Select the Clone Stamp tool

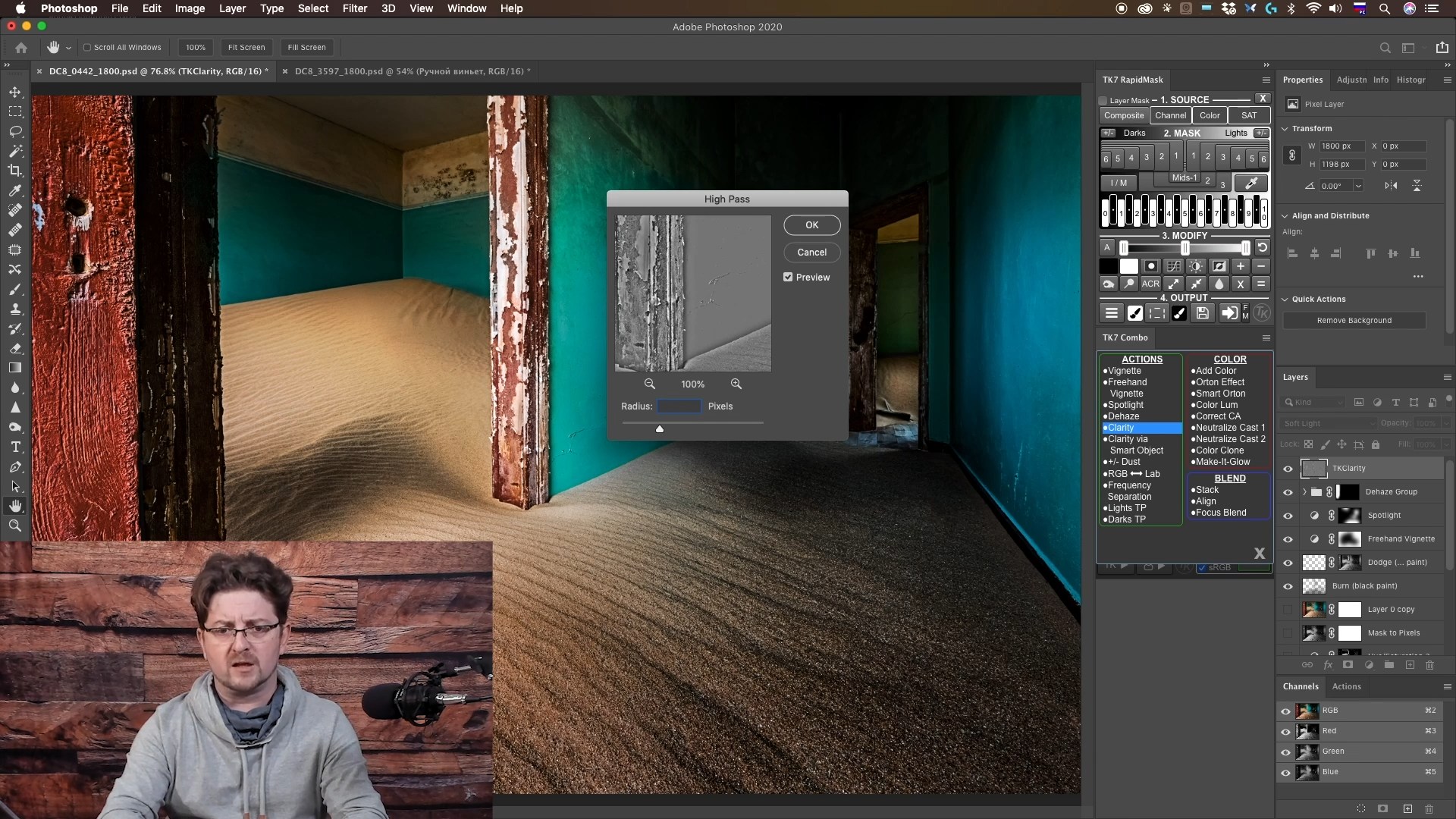[15, 309]
